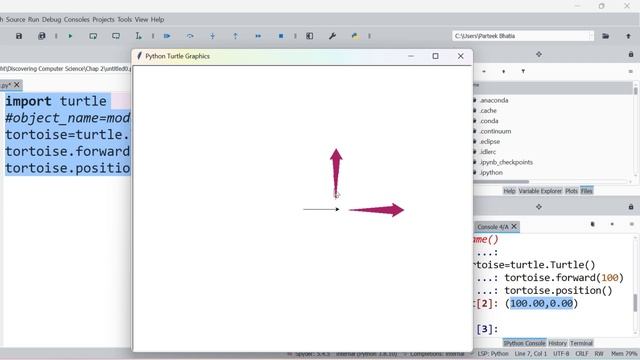
Task: Switch to the History tab
Action: [558, 343]
